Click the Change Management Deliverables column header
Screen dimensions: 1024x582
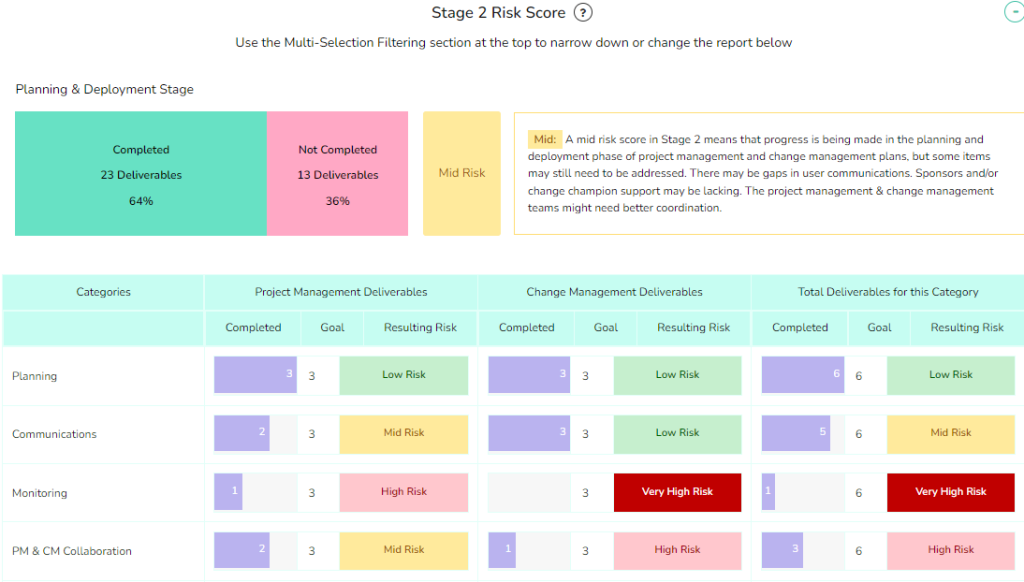614,292
